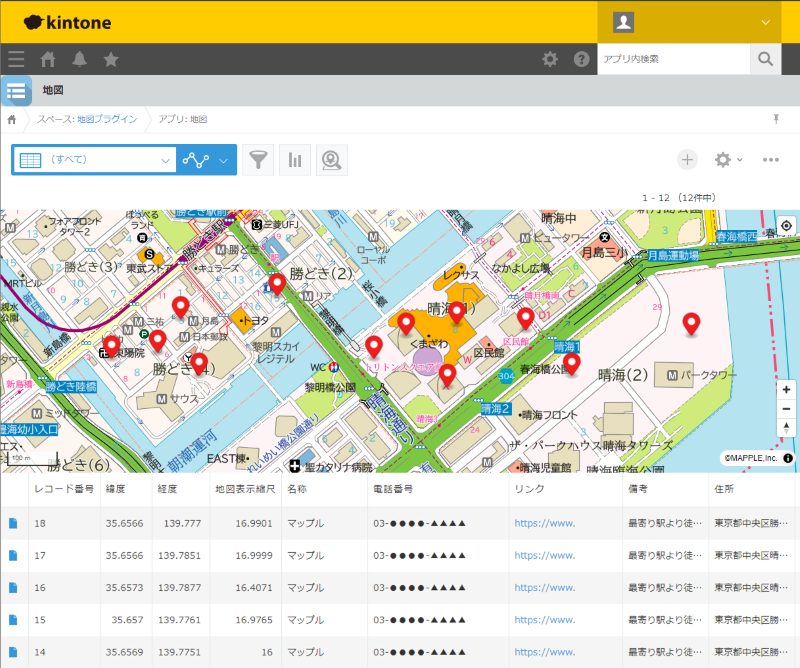Click the home icon in the breadcrumb
This screenshot has height=668, width=800.
point(11,118)
